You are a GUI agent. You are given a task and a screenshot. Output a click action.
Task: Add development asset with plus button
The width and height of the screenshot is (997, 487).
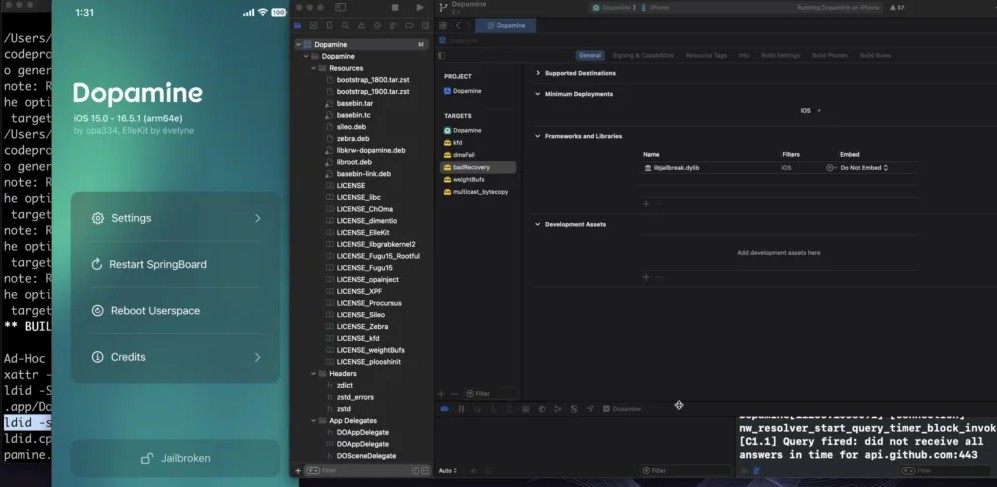point(646,277)
